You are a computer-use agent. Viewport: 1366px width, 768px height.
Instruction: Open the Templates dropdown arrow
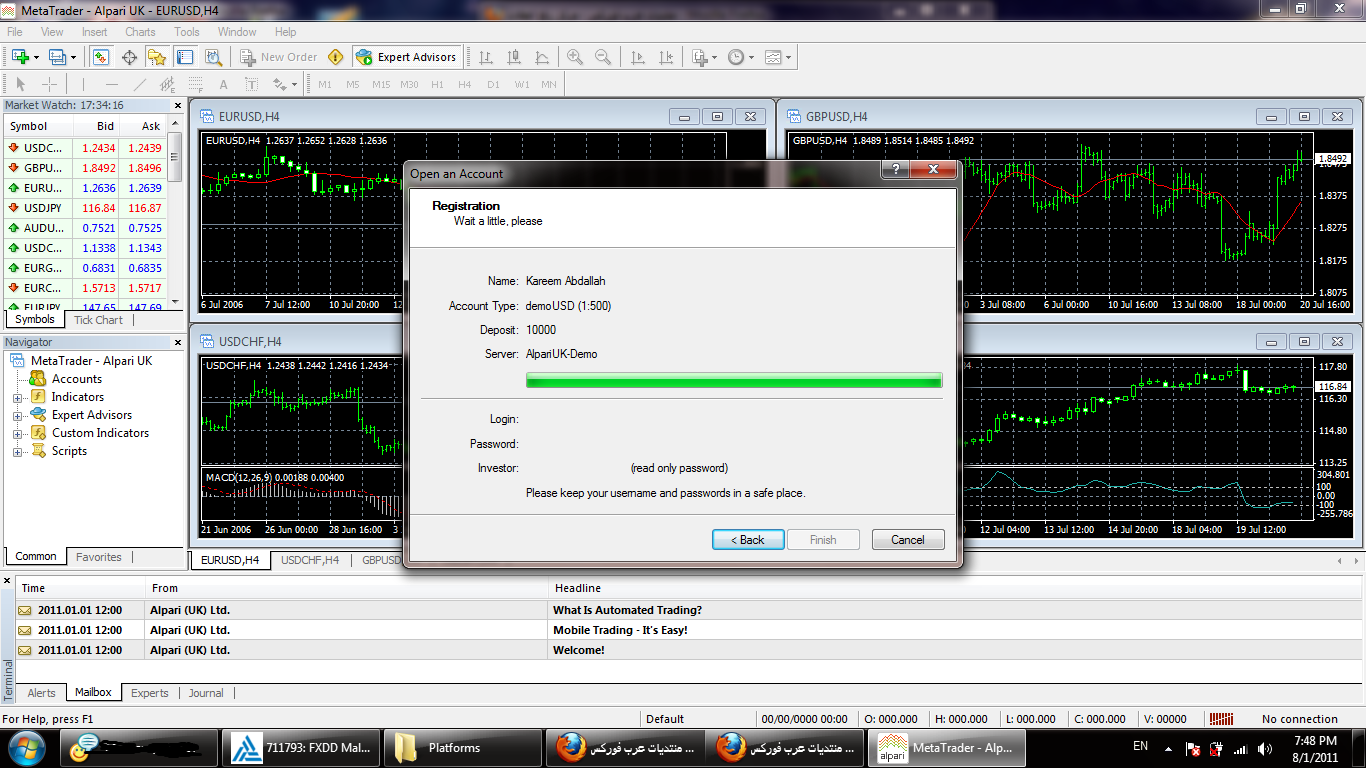click(789, 57)
